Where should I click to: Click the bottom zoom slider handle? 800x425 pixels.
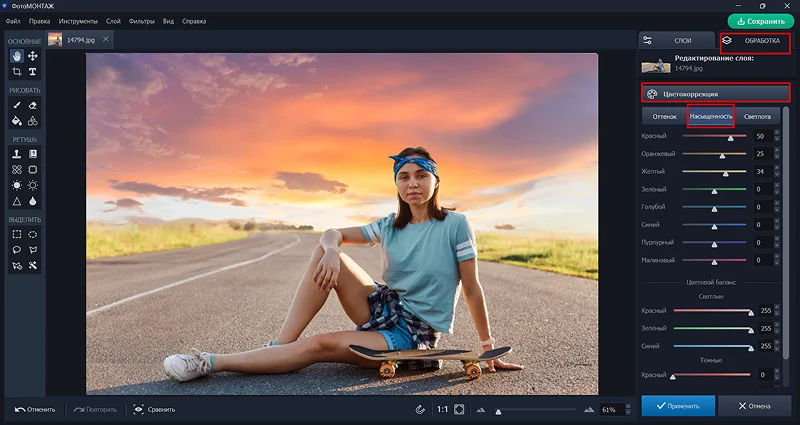498,411
